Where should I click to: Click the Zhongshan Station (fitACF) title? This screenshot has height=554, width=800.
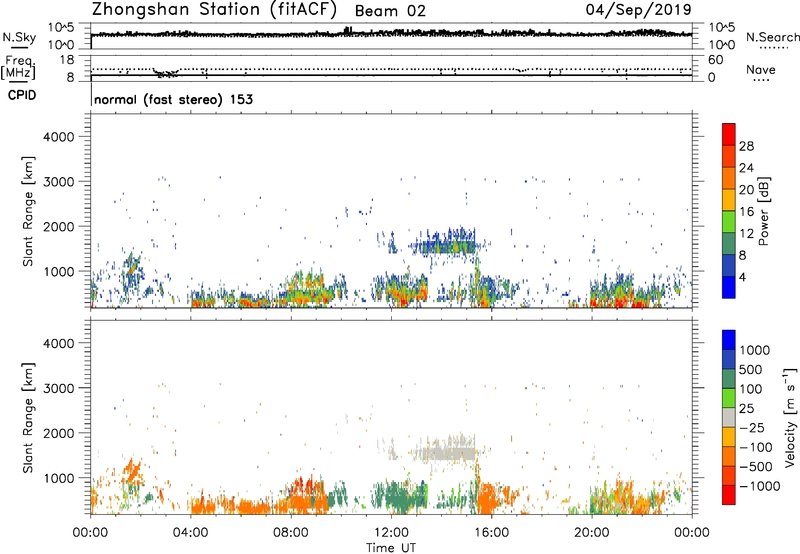[215, 10]
